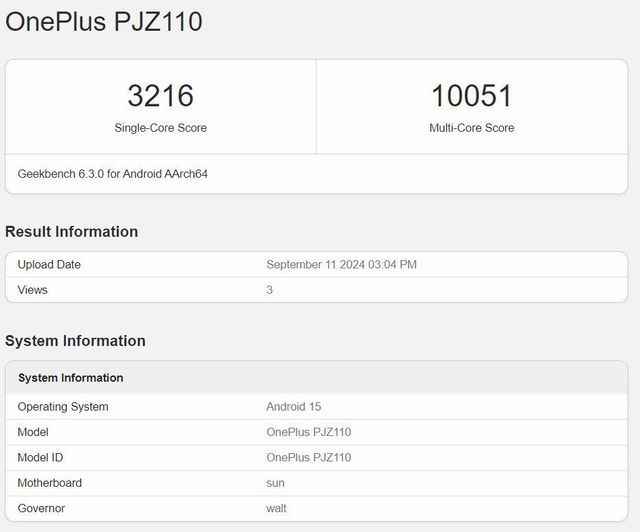Screen dimensions: 640x532
Task: Select the Governor row label
Action: 41,508
